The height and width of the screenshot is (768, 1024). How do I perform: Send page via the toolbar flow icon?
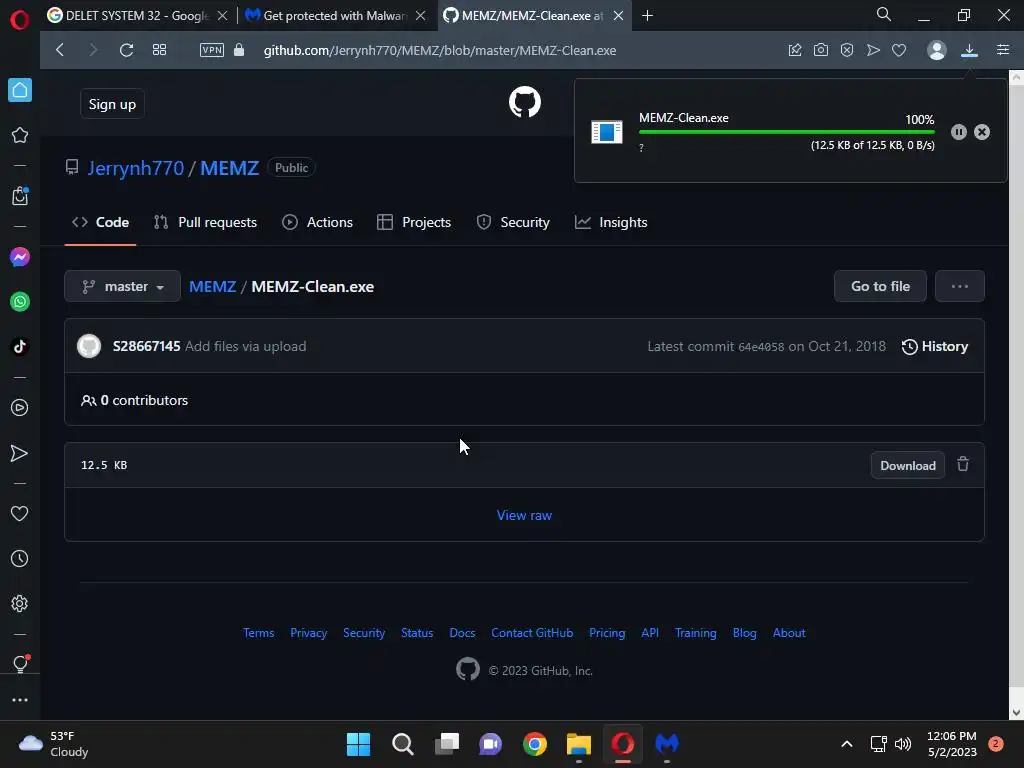[x=873, y=50]
